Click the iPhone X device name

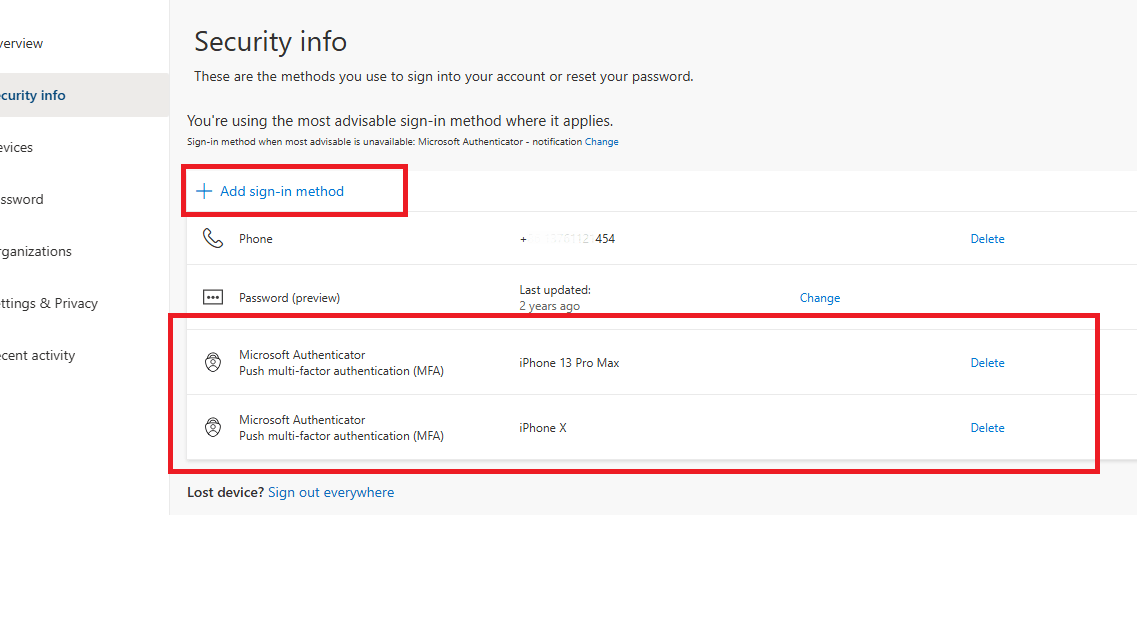542,428
